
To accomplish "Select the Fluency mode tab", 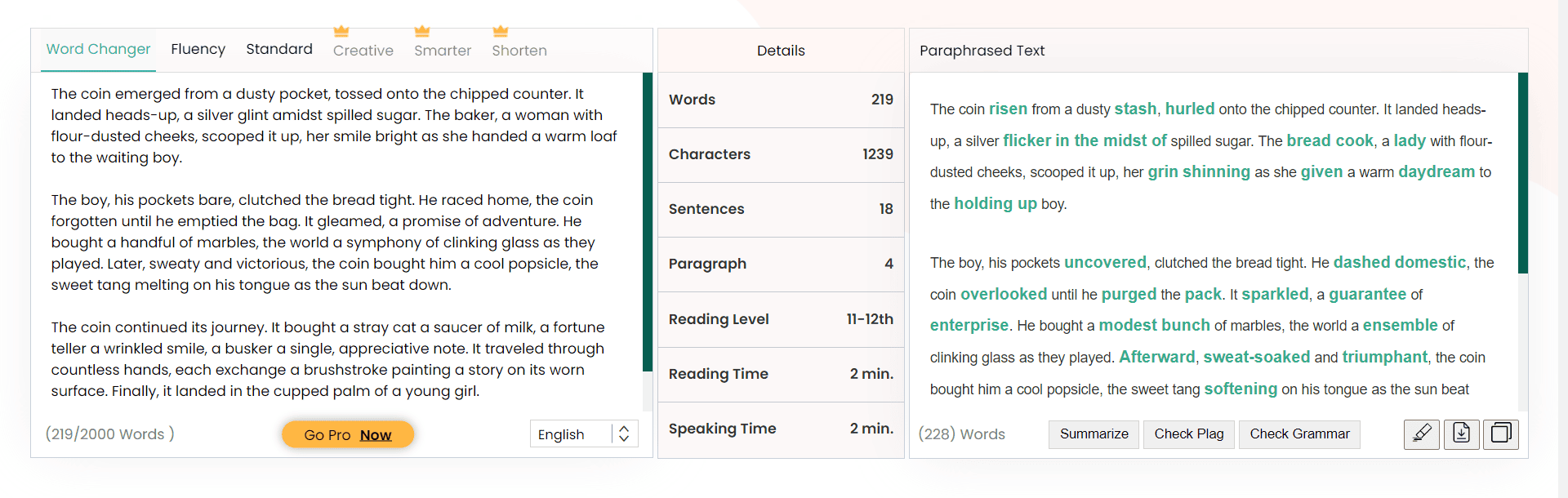I will click(198, 49).
